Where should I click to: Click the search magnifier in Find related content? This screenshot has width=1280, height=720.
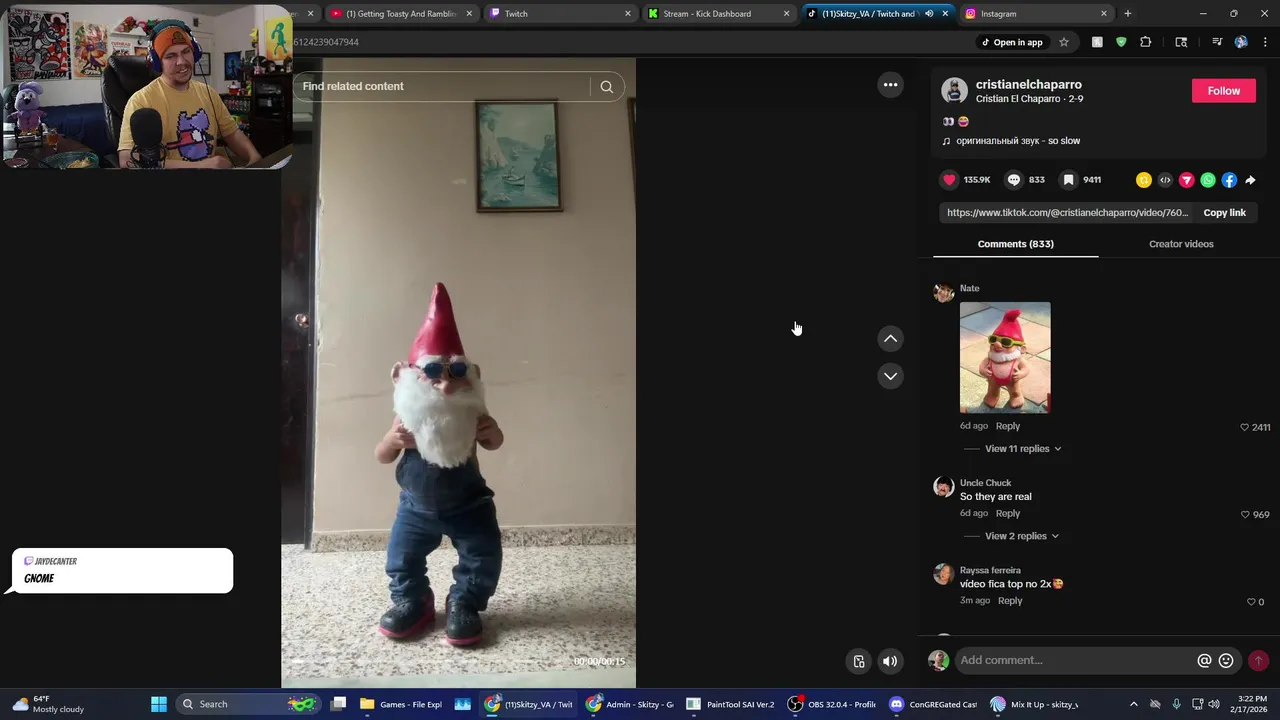(x=606, y=87)
